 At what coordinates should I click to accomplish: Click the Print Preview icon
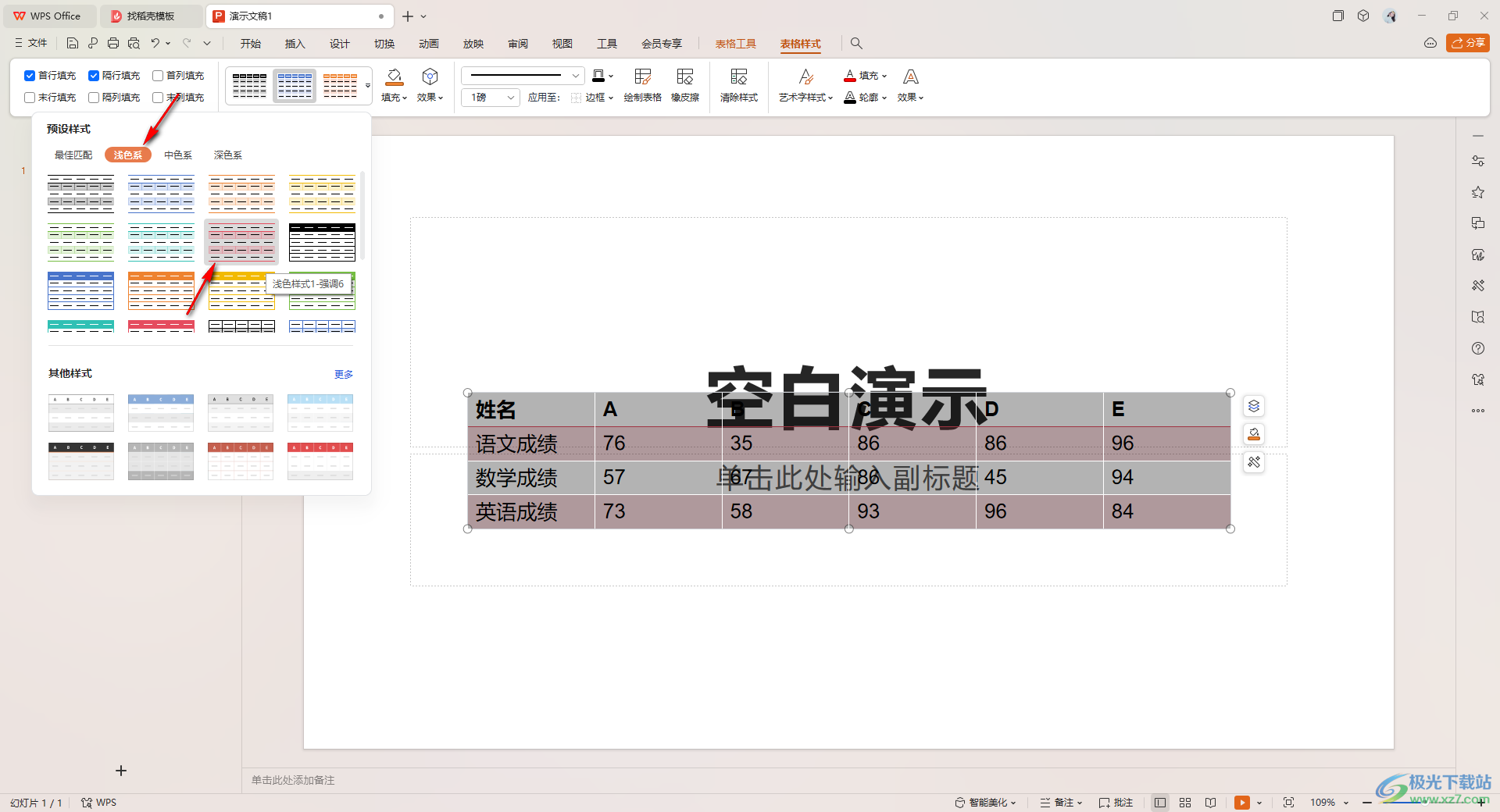[x=134, y=43]
